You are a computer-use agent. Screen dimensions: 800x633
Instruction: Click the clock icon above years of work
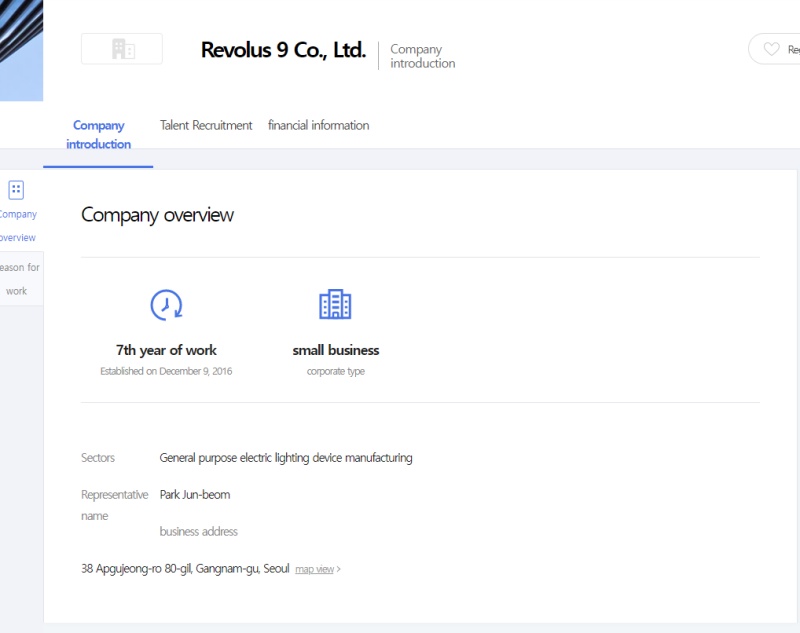166,304
